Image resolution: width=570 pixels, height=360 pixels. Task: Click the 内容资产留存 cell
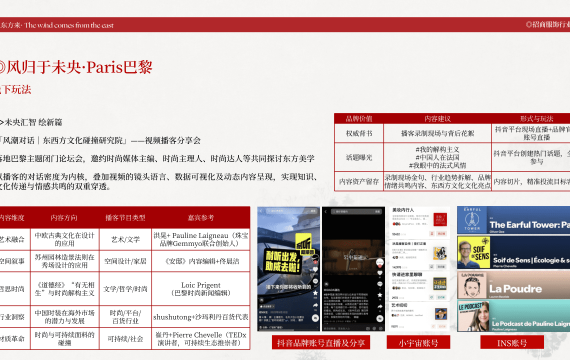tap(359, 181)
